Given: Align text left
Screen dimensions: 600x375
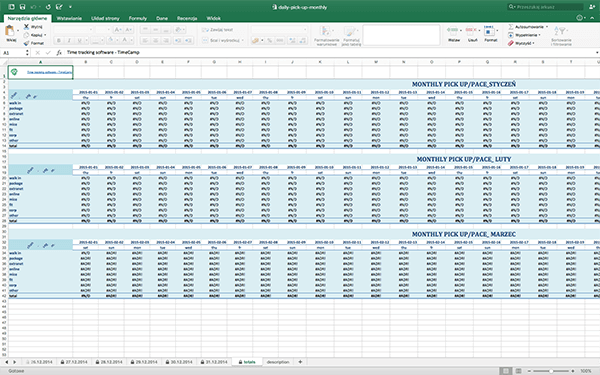Looking at the screenshot, I should pos(145,40).
